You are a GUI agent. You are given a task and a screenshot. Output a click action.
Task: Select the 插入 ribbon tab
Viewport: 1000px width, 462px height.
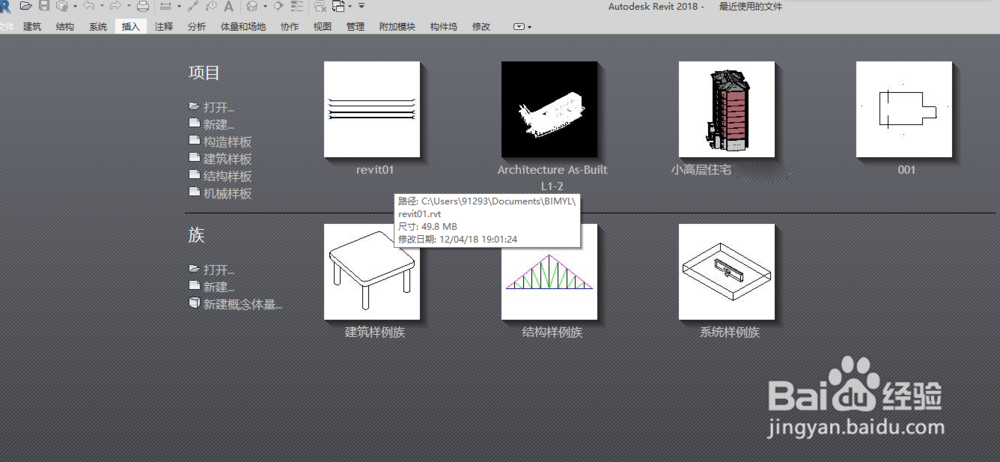tap(131, 27)
